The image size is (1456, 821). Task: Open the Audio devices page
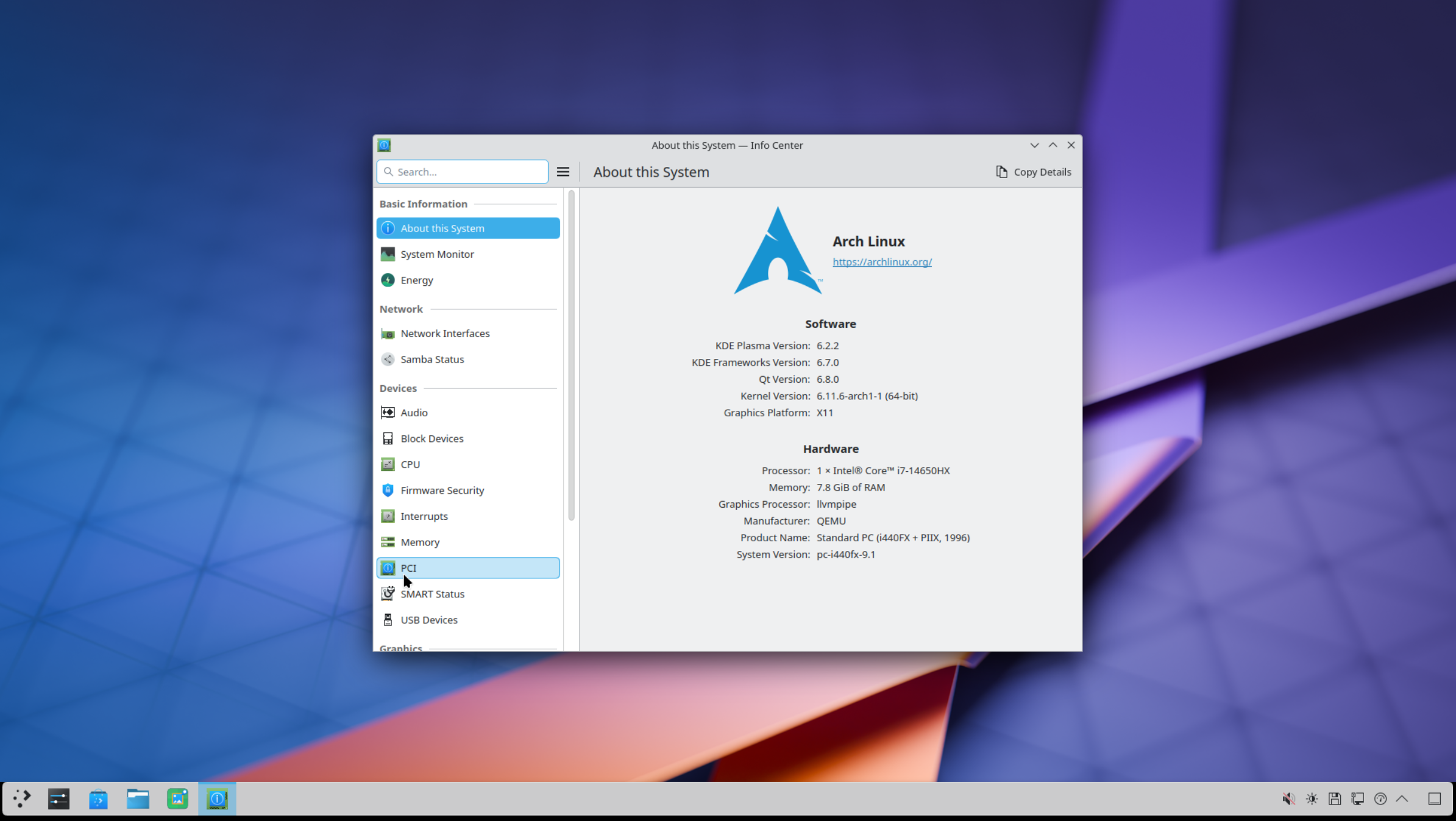[467, 413]
